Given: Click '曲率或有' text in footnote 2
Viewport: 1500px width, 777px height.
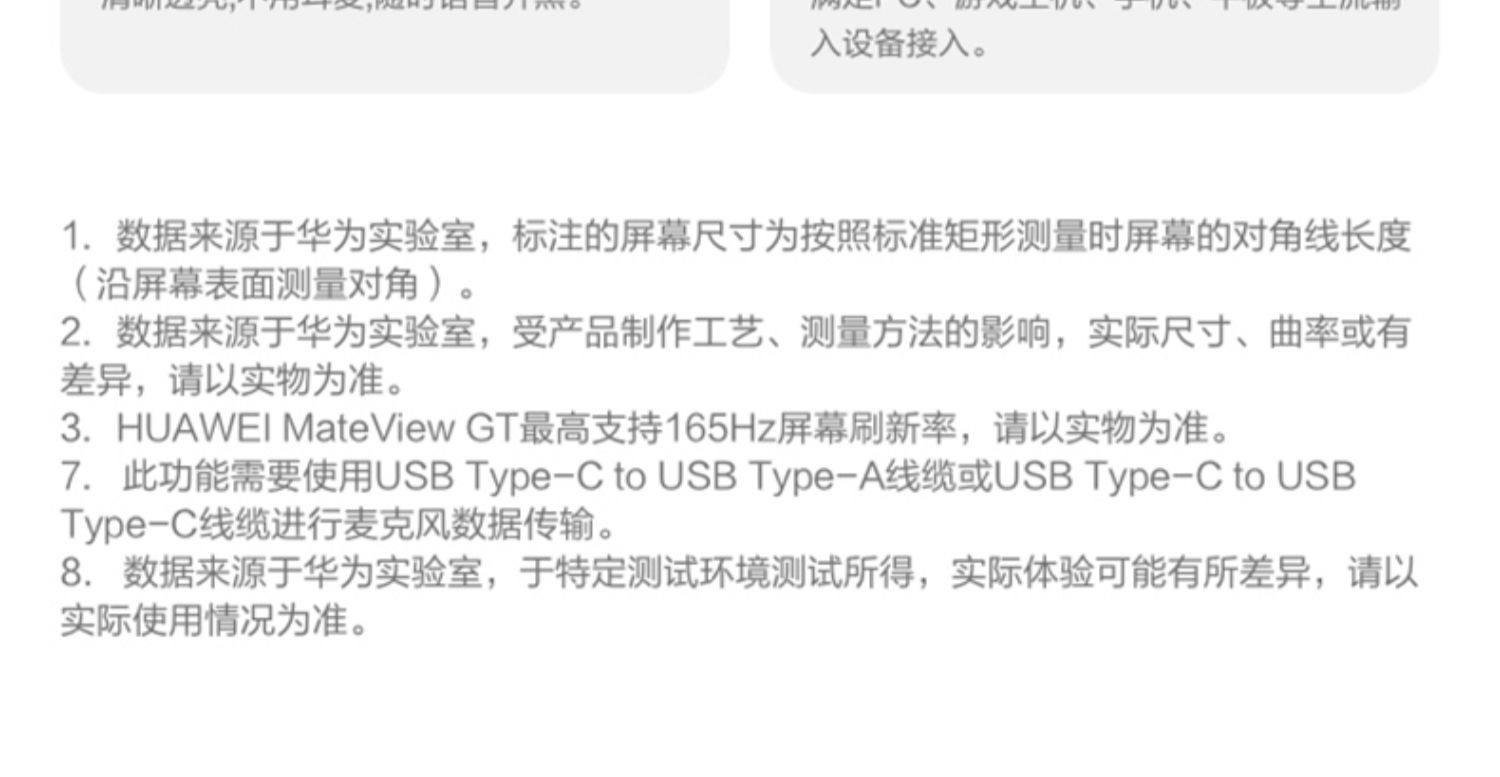Looking at the screenshot, I should pyautogui.click(x=1340, y=332).
